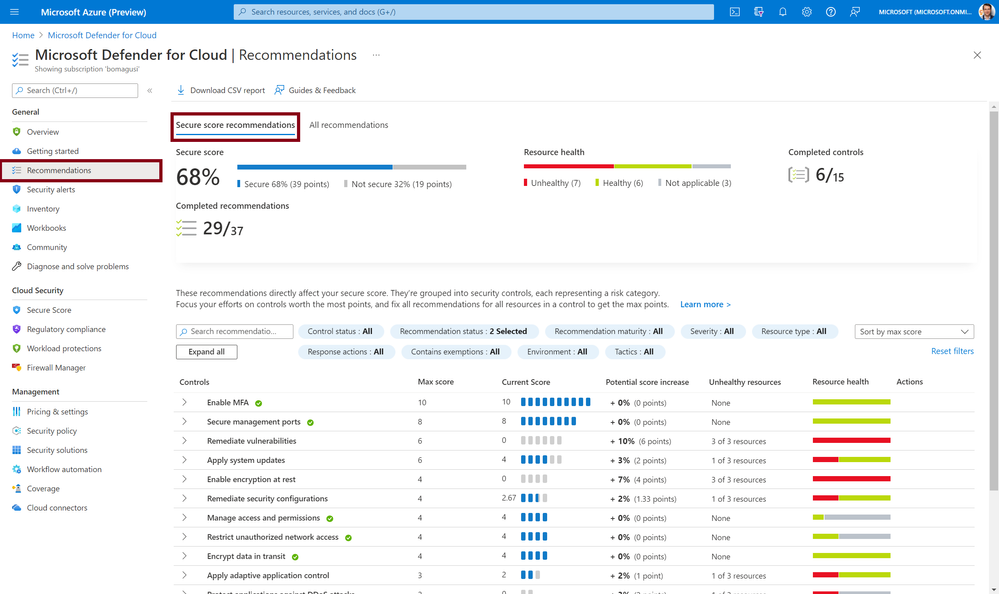Viewport: 999px width, 594px height.
Task: Open the directories and subscriptions filter icon
Action: (758, 11)
